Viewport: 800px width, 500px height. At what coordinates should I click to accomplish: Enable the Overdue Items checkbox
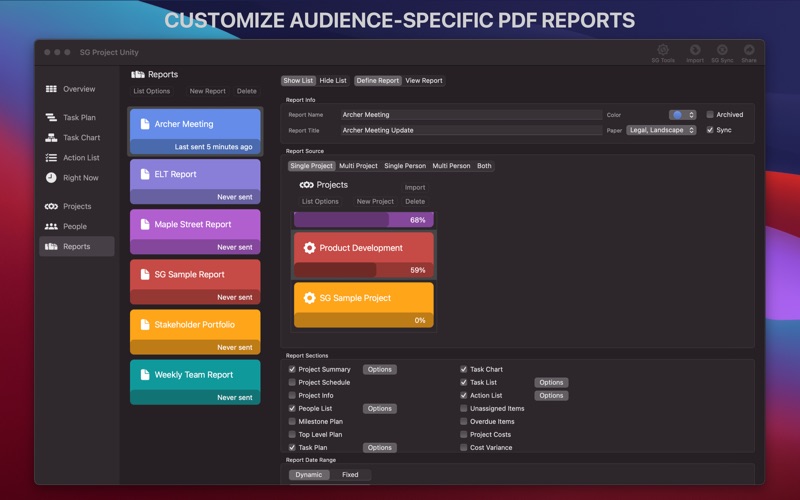(463, 421)
